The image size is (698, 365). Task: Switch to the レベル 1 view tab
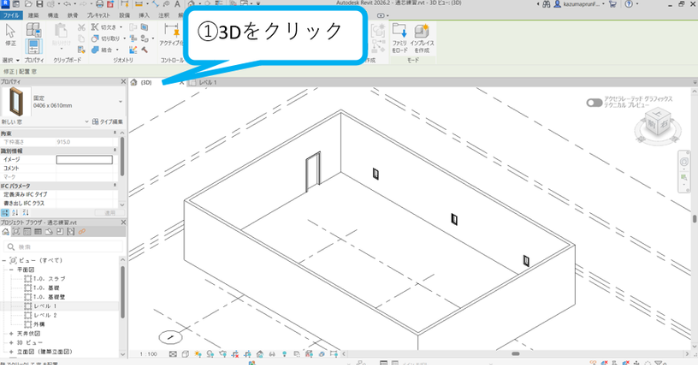click(x=207, y=82)
